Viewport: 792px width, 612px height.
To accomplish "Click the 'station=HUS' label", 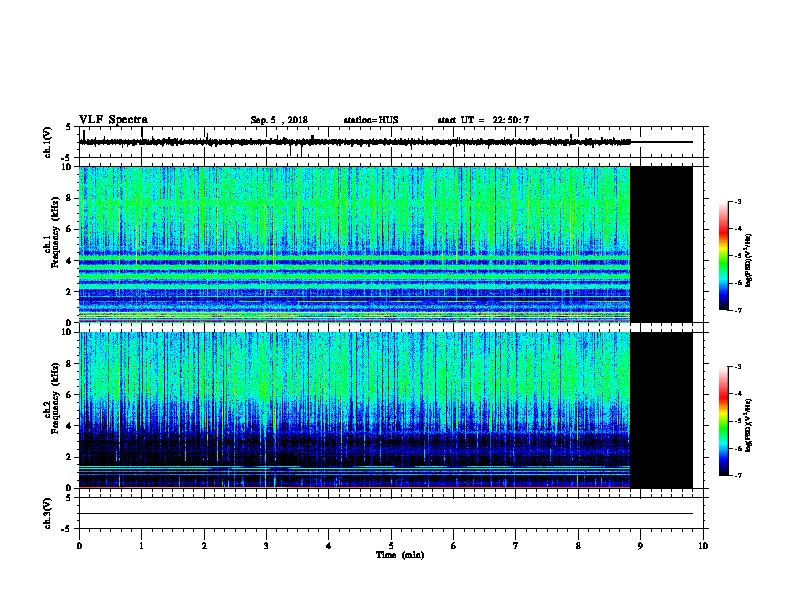I will (x=371, y=120).
